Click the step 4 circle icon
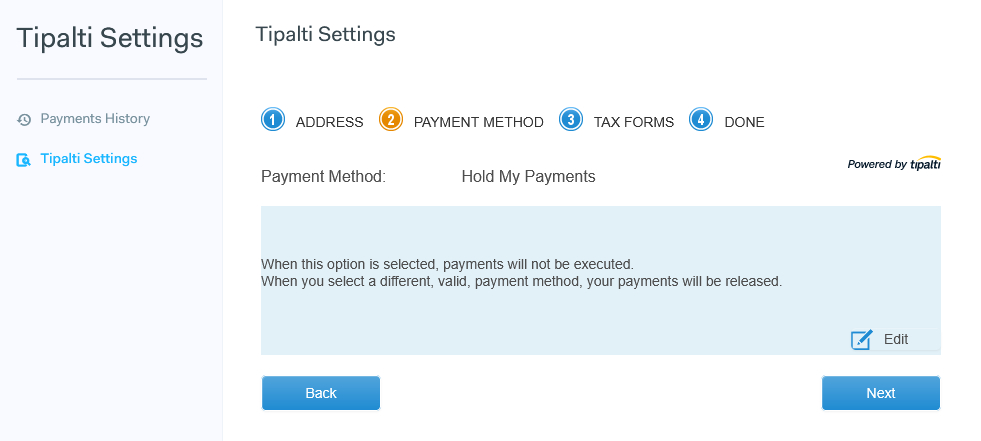This screenshot has height=441, width=981. tap(701, 120)
